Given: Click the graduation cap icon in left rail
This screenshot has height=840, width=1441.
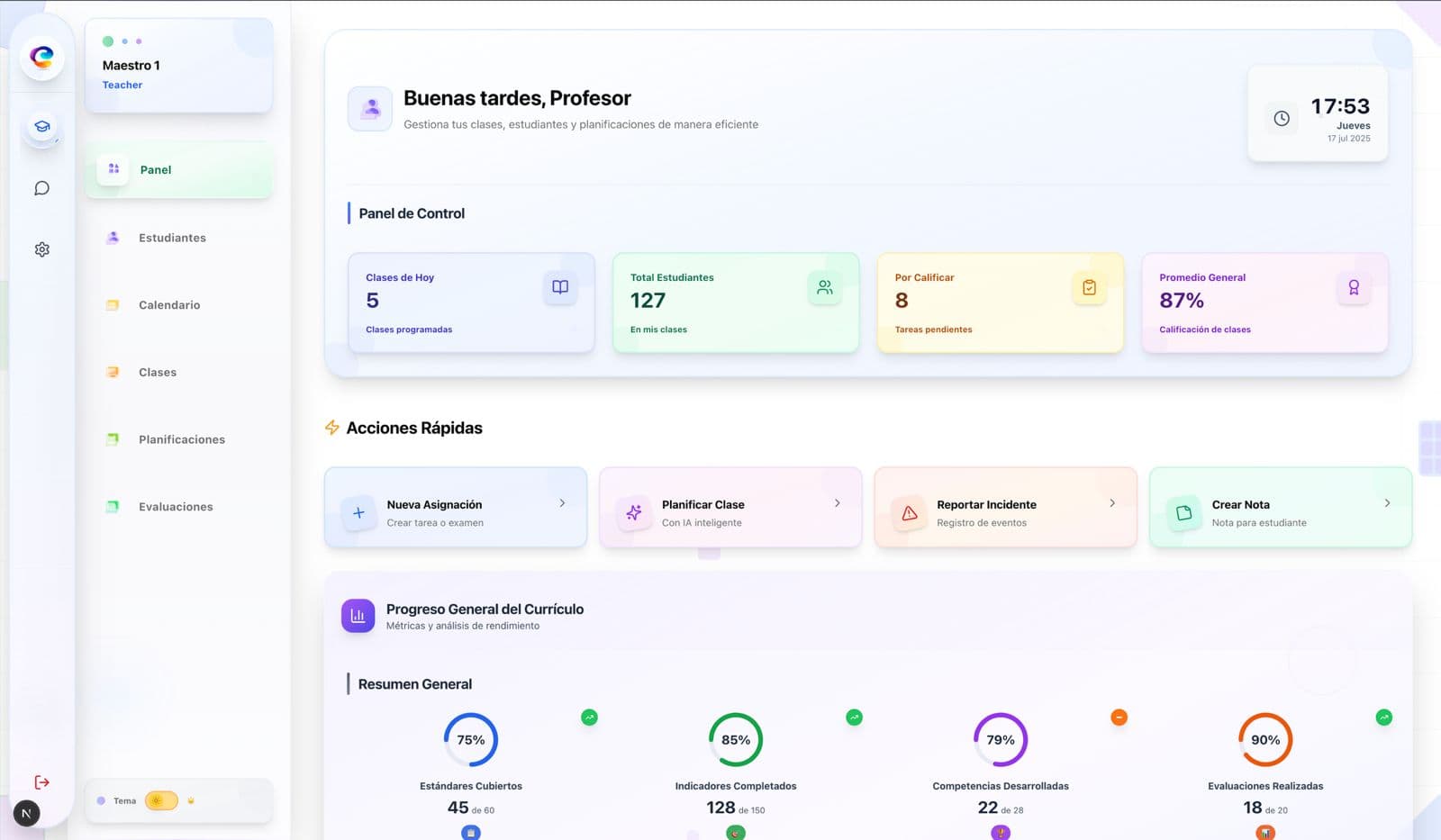Looking at the screenshot, I should tap(41, 127).
